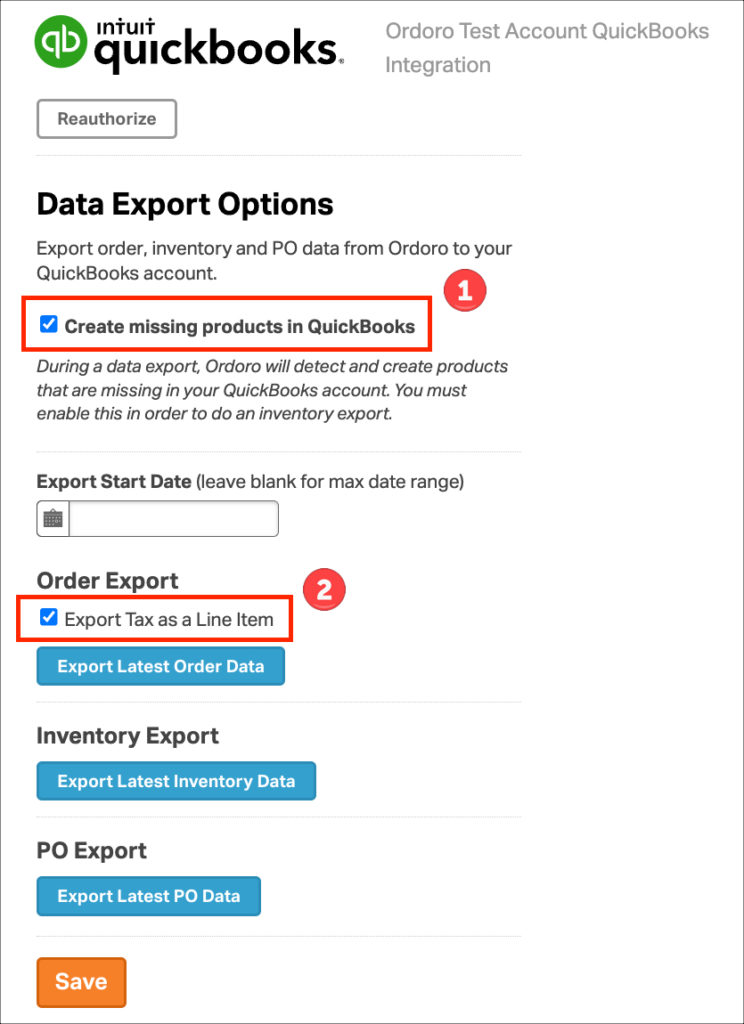The width and height of the screenshot is (744, 1024).
Task: Click Export Latest Inventory Data button
Action: [x=176, y=781]
